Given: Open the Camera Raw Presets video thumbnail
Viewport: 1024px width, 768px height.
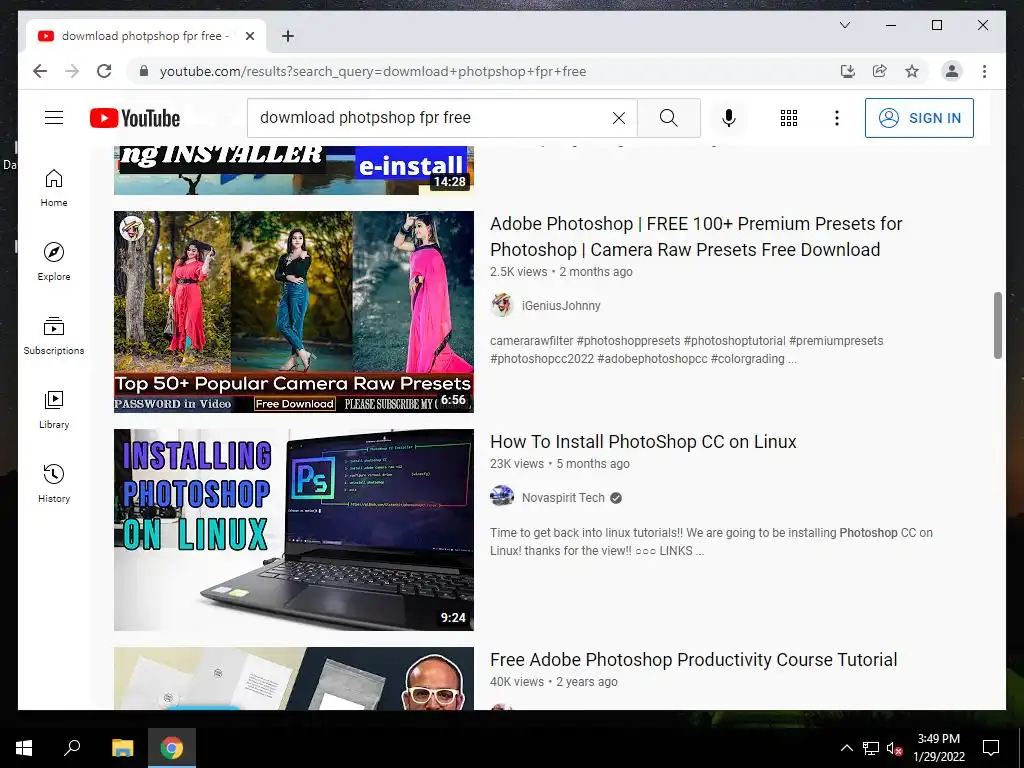Looking at the screenshot, I should 294,312.
